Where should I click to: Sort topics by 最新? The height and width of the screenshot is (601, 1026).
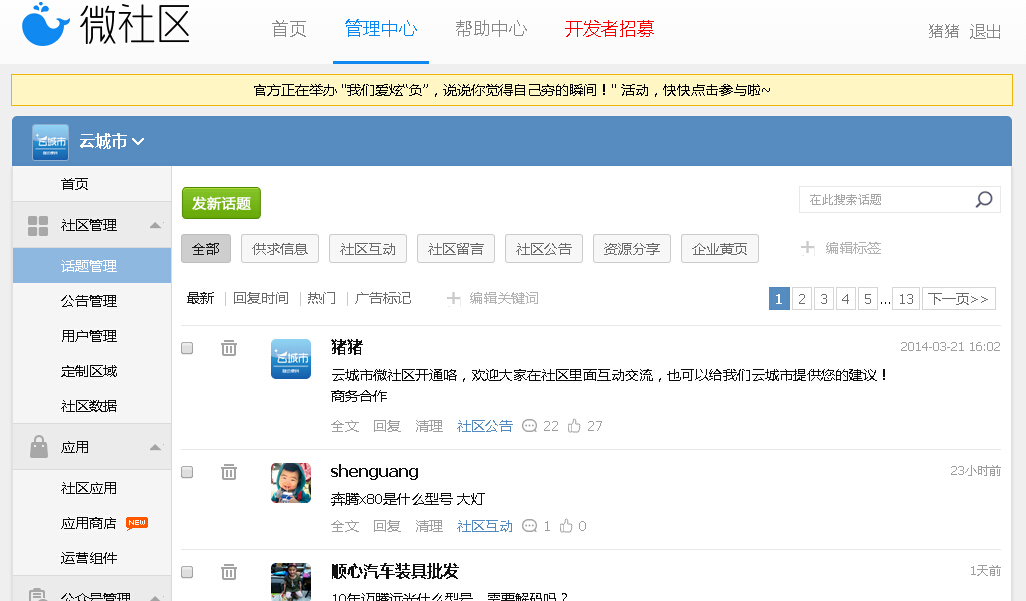(200, 299)
